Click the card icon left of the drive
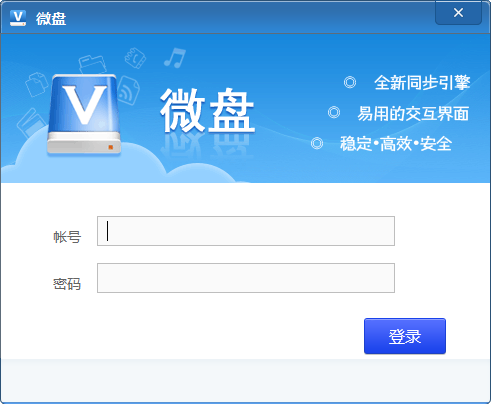The height and width of the screenshot is (404, 491). click(31, 123)
